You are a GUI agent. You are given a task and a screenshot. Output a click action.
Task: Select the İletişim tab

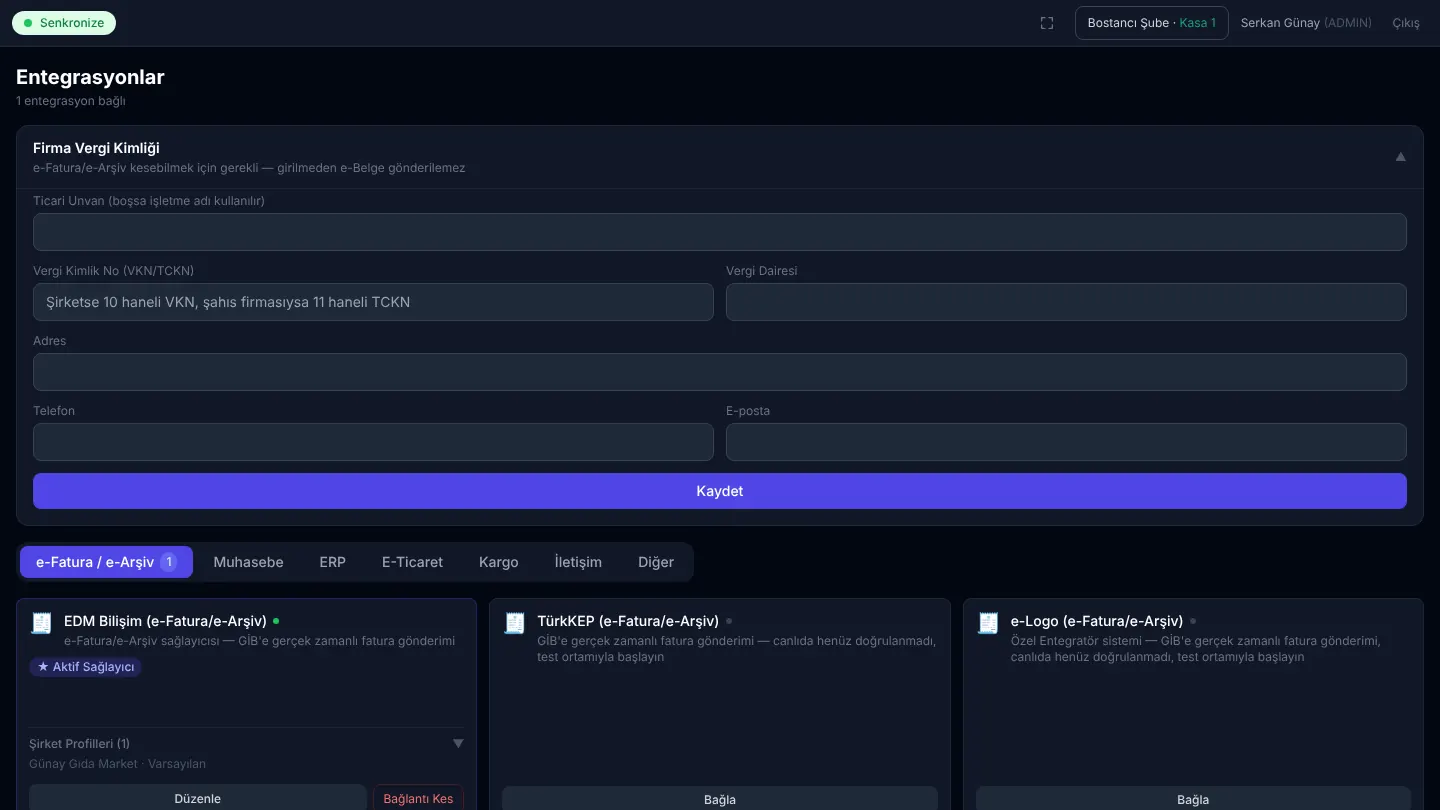tap(578, 562)
